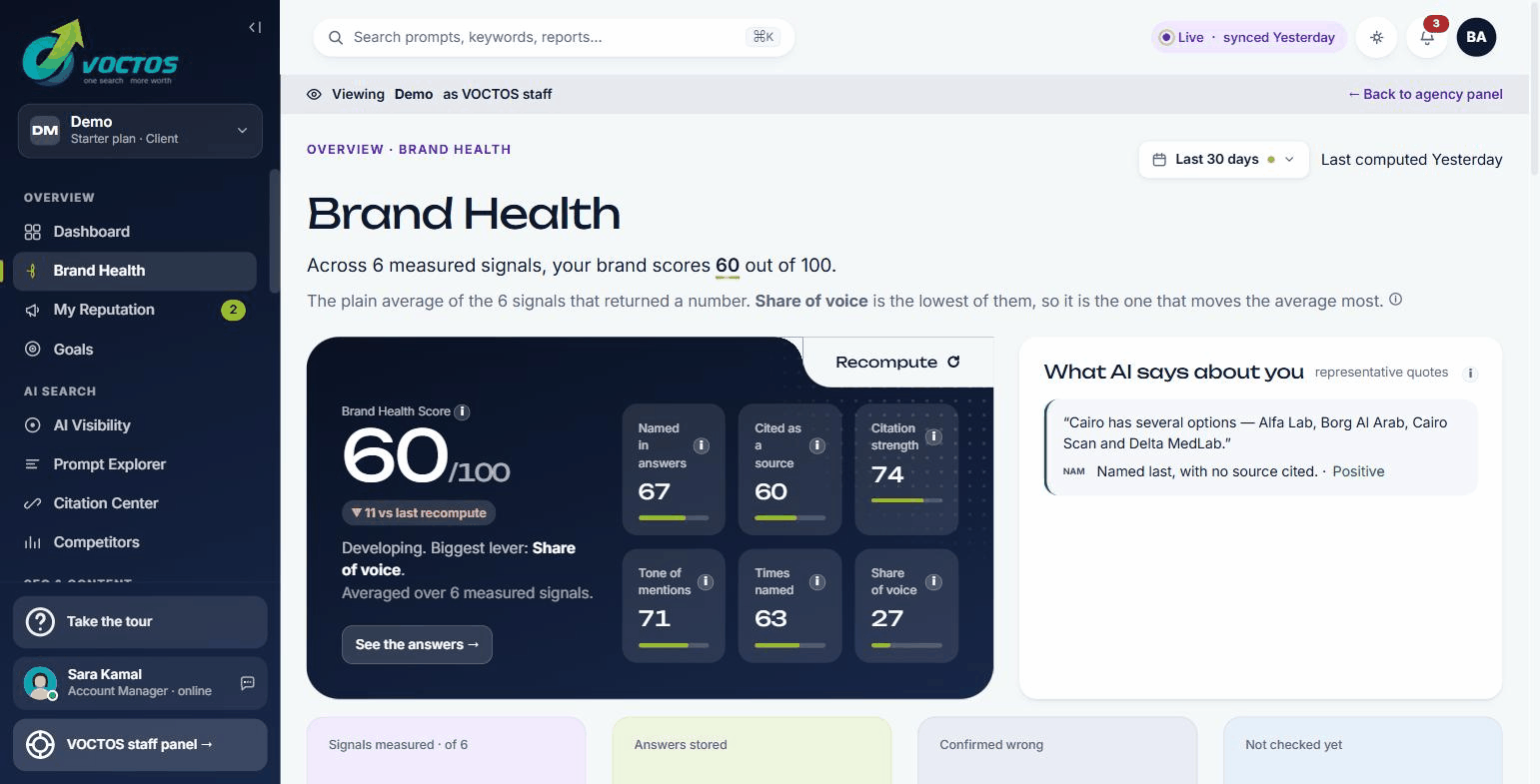Viewport: 1540px width, 784px height.
Task: Click the Competitors bar chart icon
Action: coord(32,542)
